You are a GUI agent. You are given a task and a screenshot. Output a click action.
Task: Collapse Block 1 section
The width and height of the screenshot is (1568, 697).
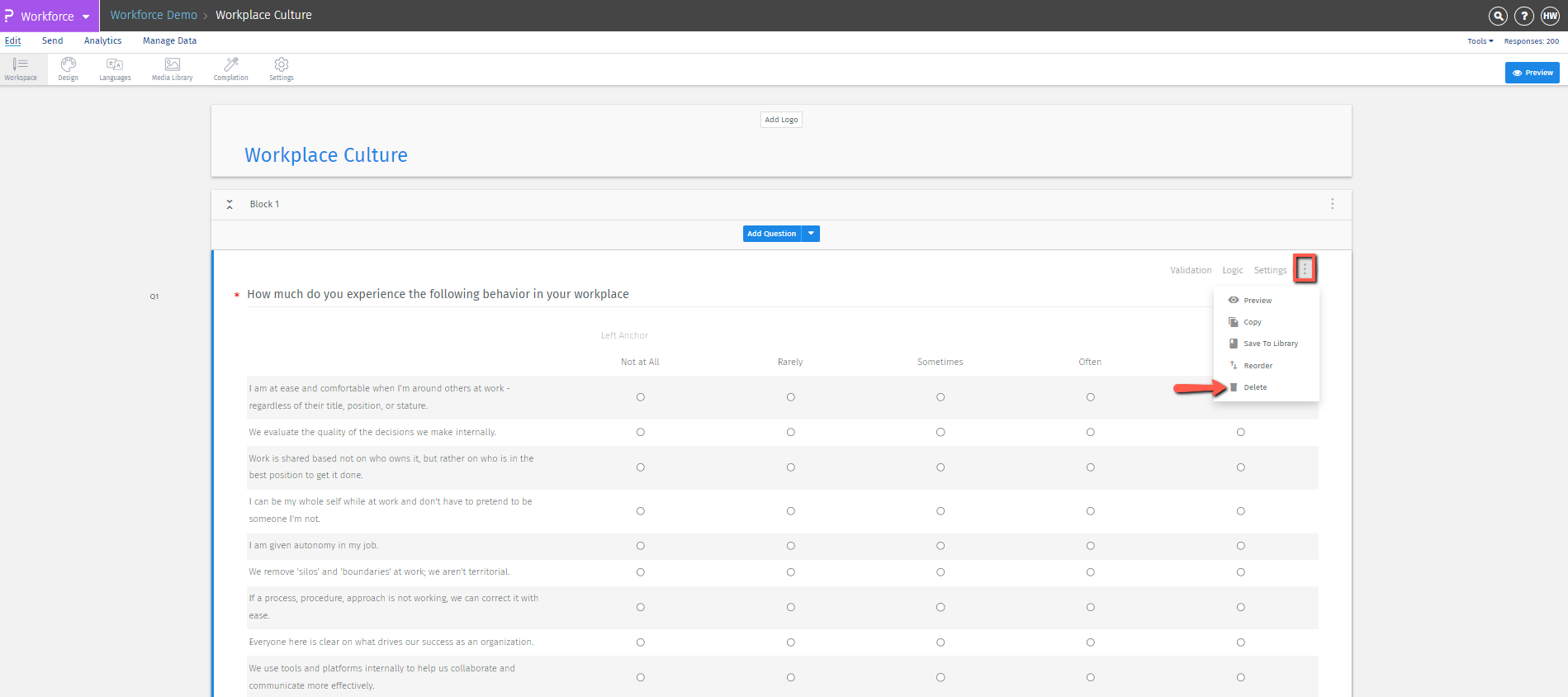click(230, 204)
